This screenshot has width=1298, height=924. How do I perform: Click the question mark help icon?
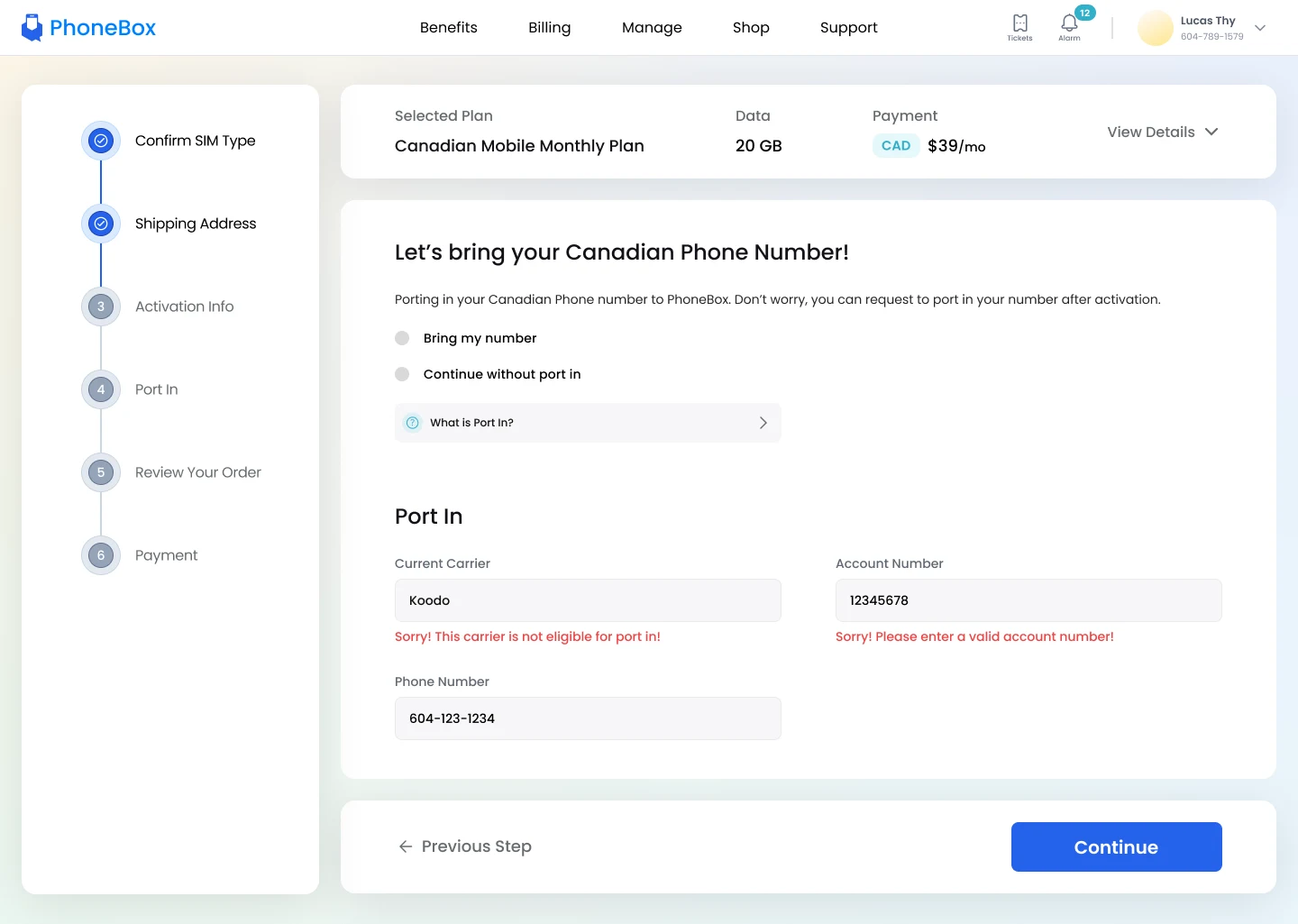tap(413, 423)
